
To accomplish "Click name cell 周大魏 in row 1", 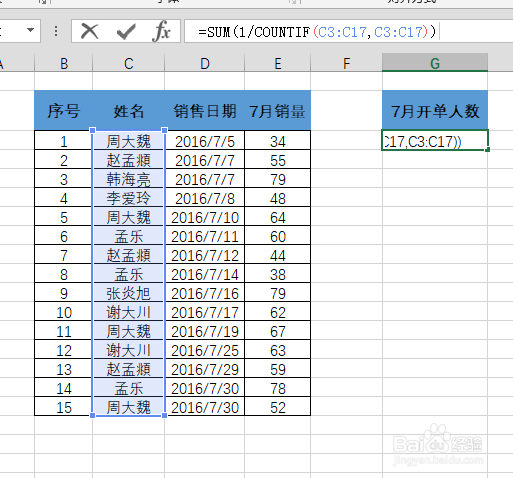I will click(x=129, y=140).
